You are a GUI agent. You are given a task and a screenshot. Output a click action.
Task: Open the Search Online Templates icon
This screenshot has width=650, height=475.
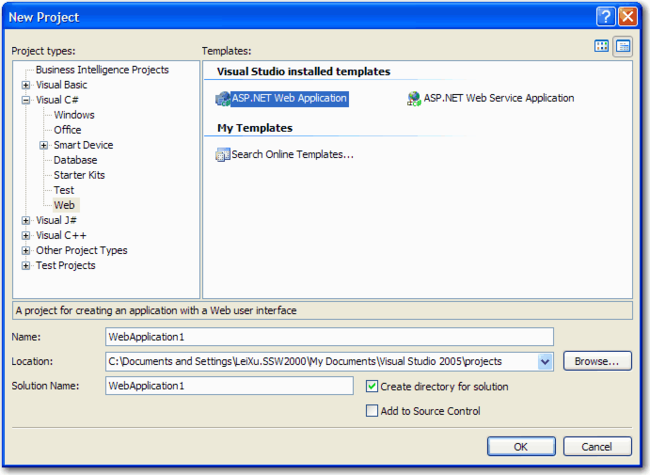pos(223,155)
